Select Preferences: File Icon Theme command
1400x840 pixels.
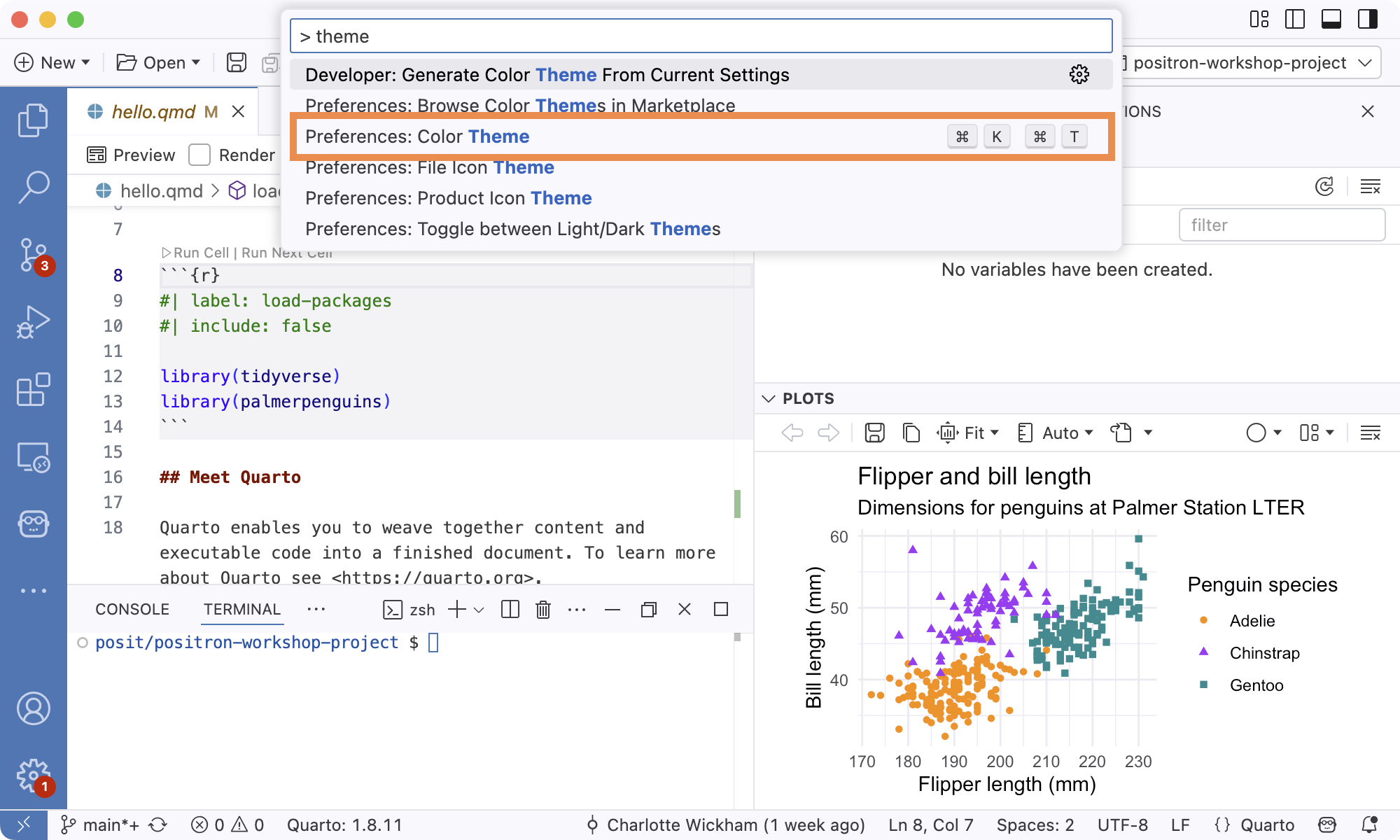coord(701,167)
